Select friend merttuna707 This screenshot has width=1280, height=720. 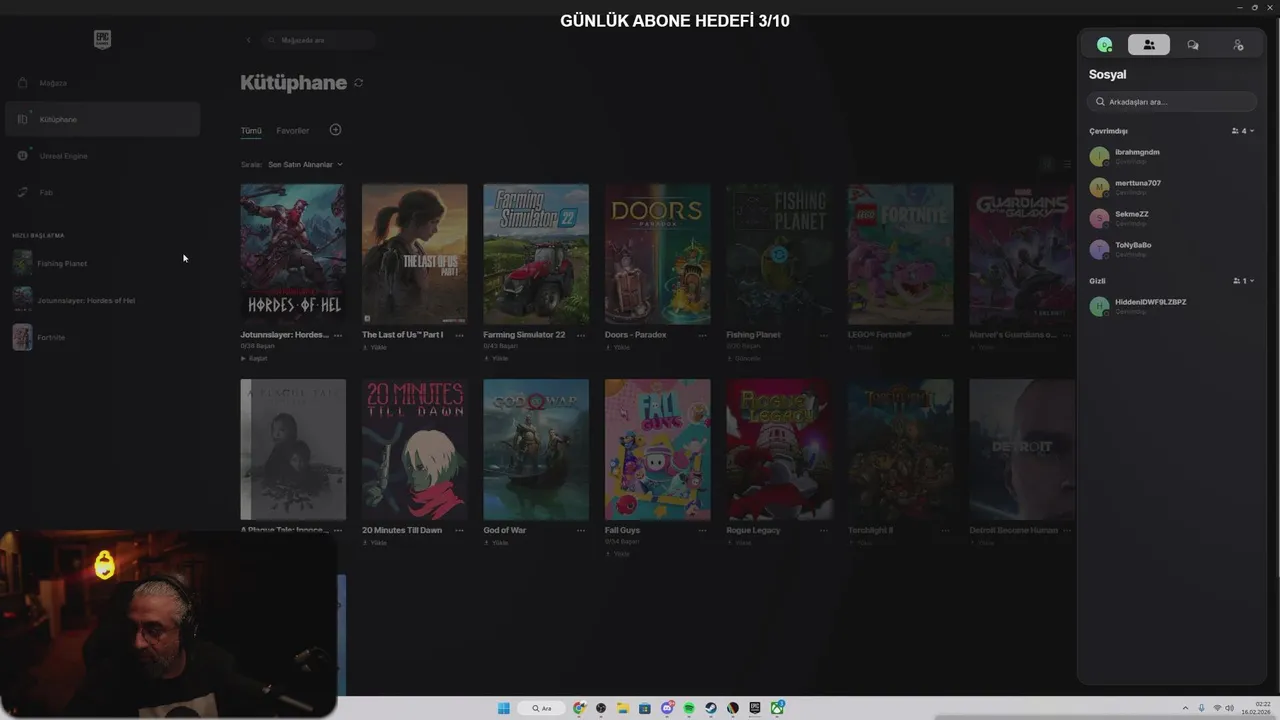(x=1172, y=187)
